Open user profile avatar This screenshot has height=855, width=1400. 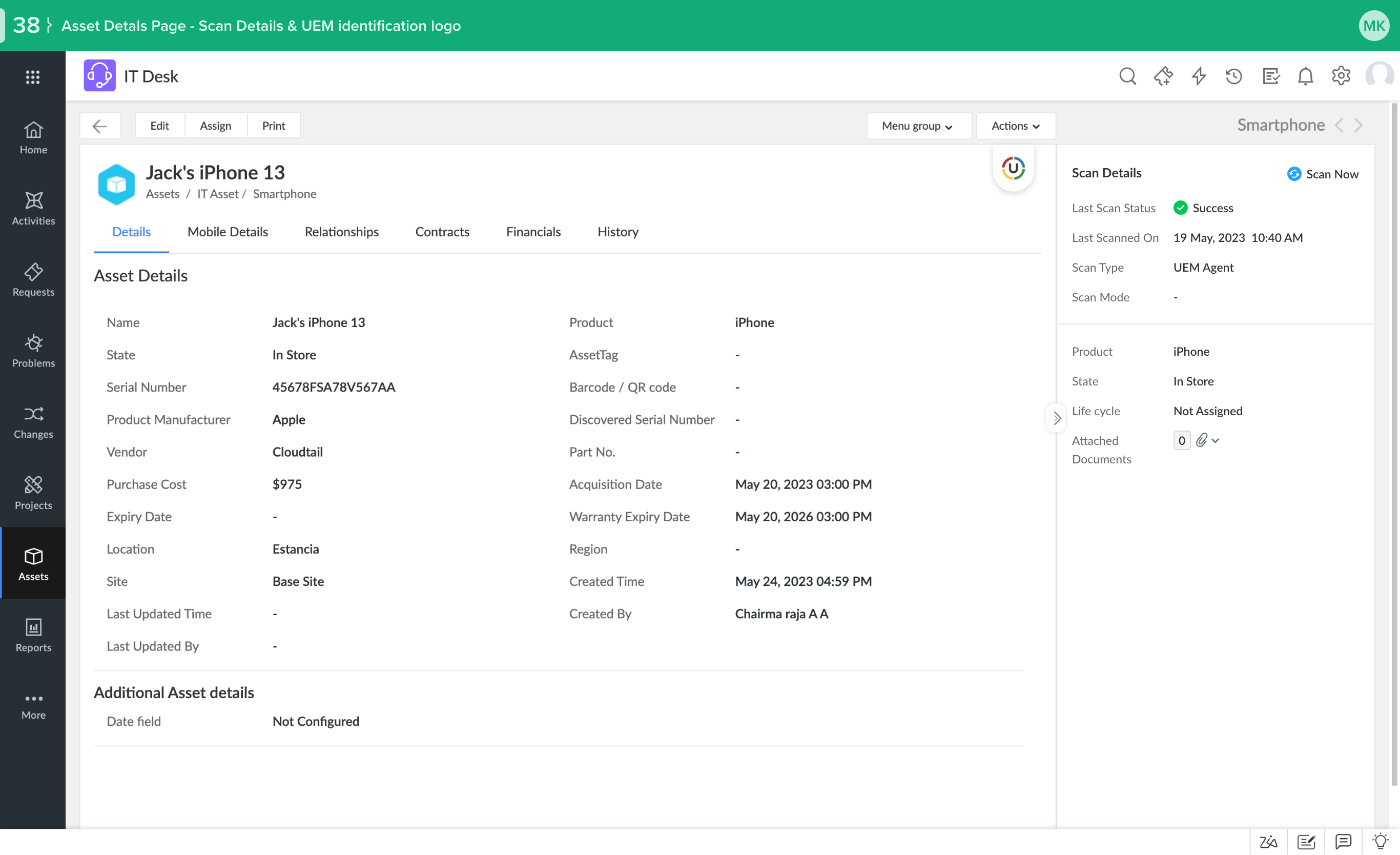point(1380,76)
